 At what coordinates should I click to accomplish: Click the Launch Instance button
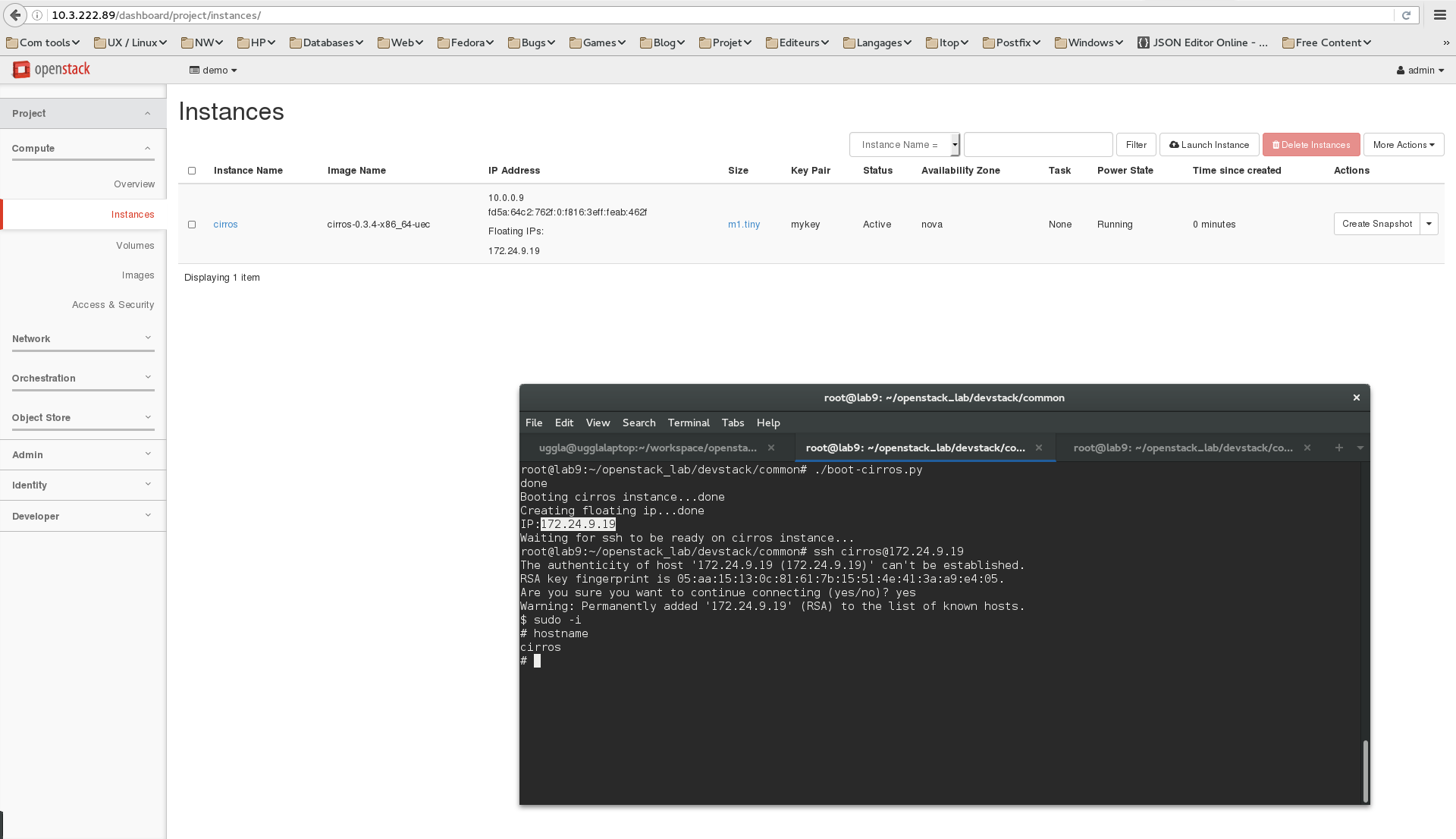[x=1209, y=145]
